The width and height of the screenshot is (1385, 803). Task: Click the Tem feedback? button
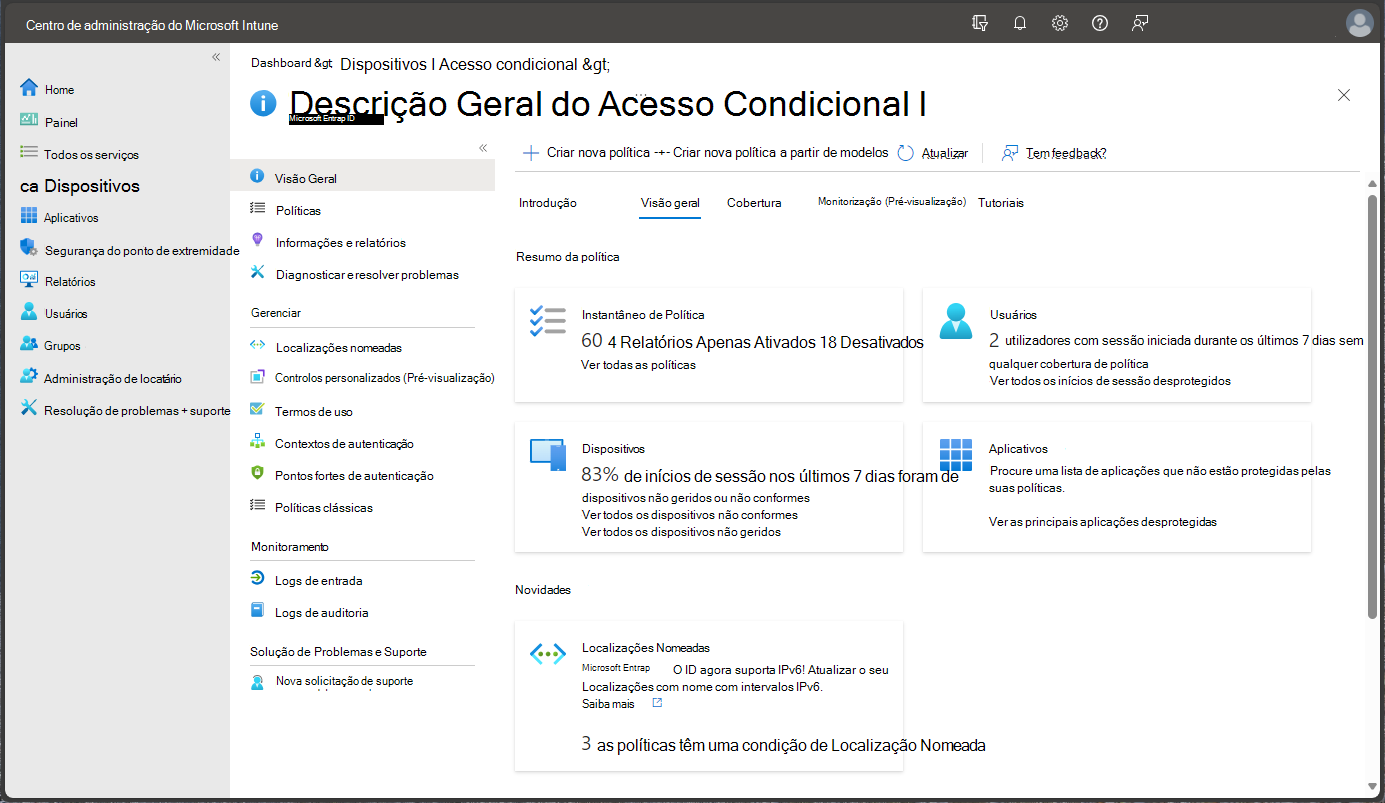pyautogui.click(x=1054, y=153)
